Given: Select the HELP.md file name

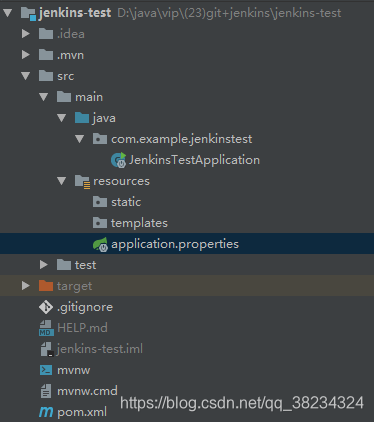Looking at the screenshot, I should coord(82,328).
